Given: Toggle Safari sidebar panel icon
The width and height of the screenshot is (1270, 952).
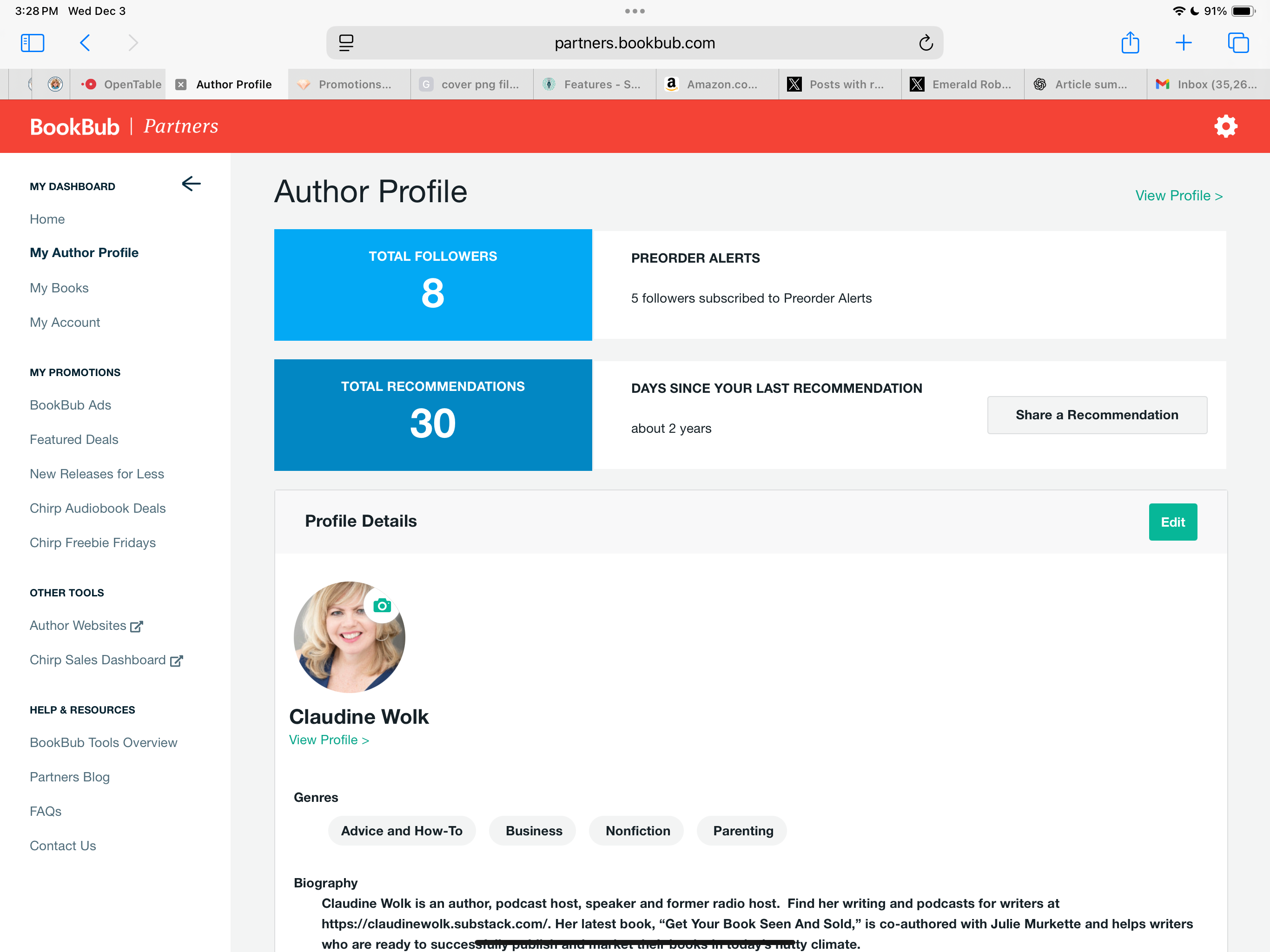Looking at the screenshot, I should (32, 43).
